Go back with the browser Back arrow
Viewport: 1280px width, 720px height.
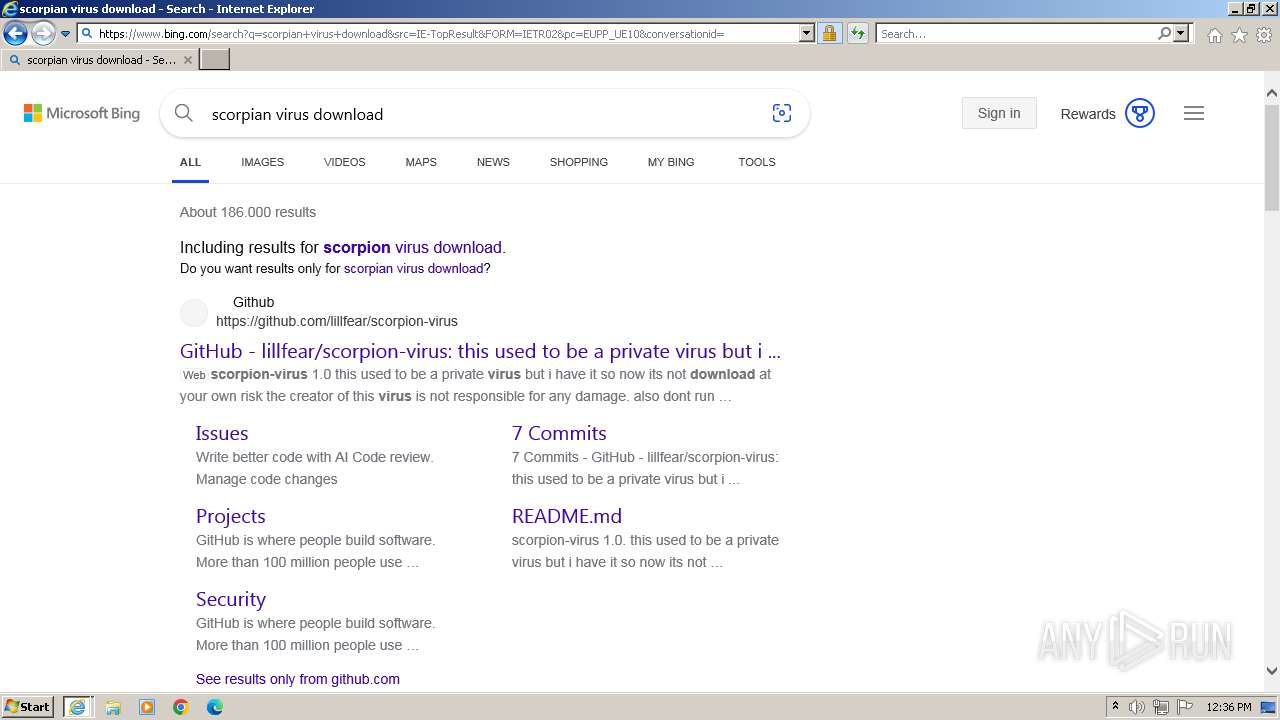pyautogui.click(x=15, y=33)
